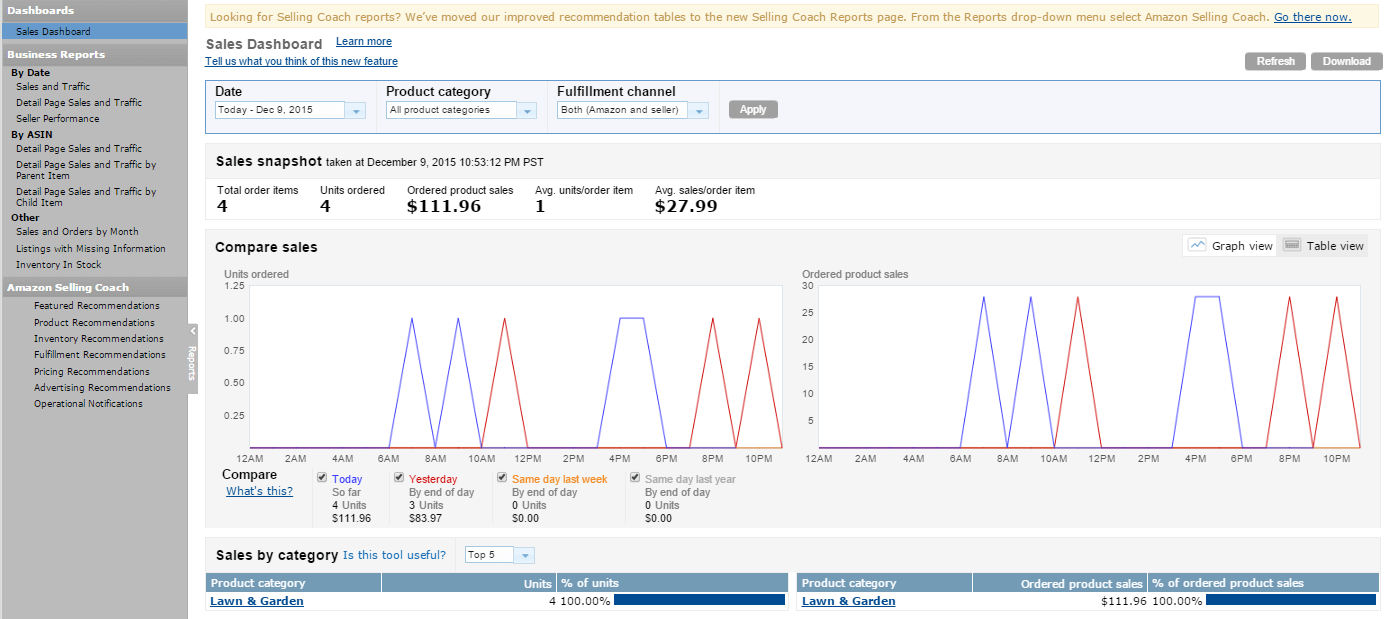Open By ASIN Detail Page Sales and Traffic
Image resolution: width=1388 pixels, height=619 pixels.
[x=79, y=149]
